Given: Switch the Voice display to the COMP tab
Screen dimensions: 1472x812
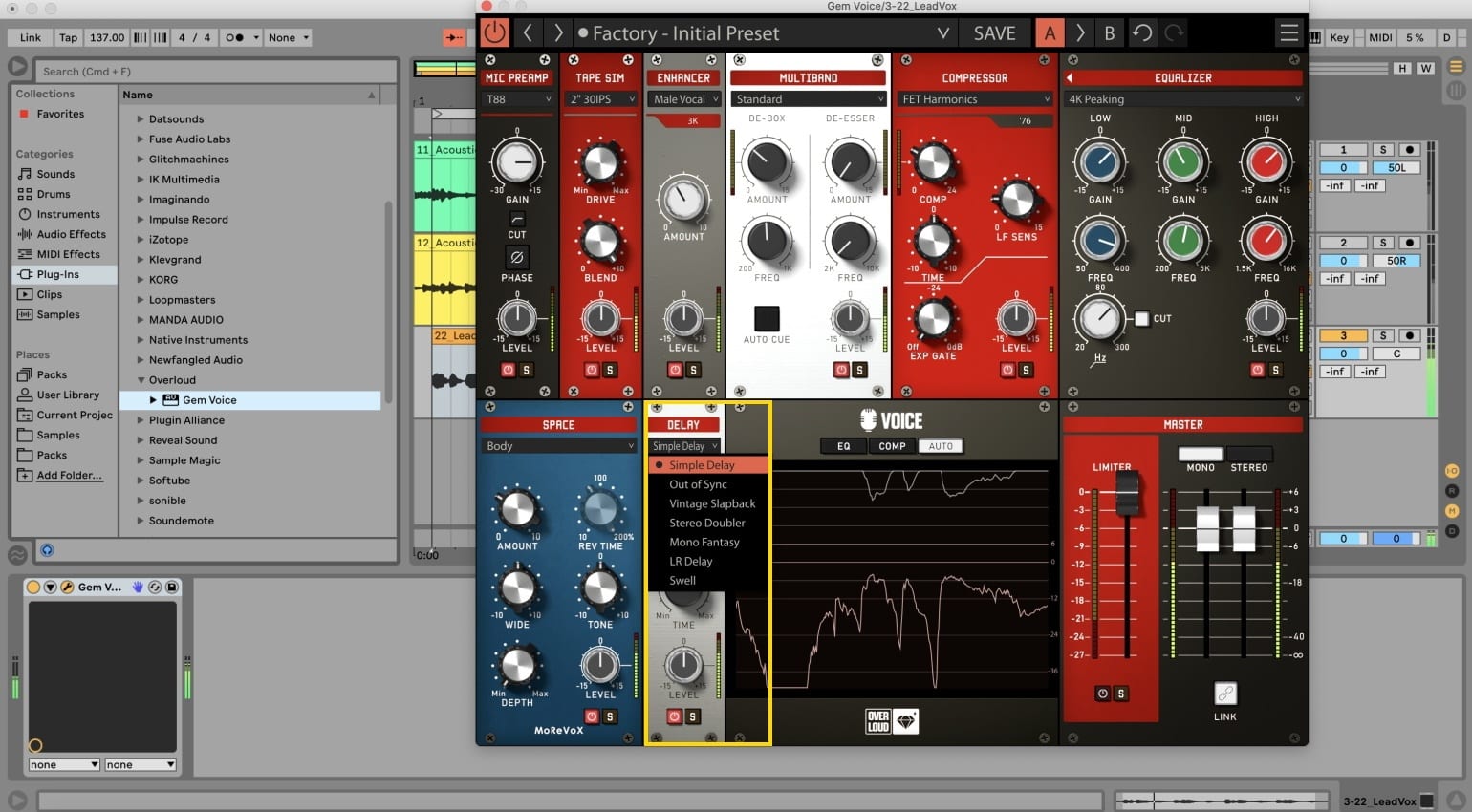Looking at the screenshot, I should tap(892, 446).
